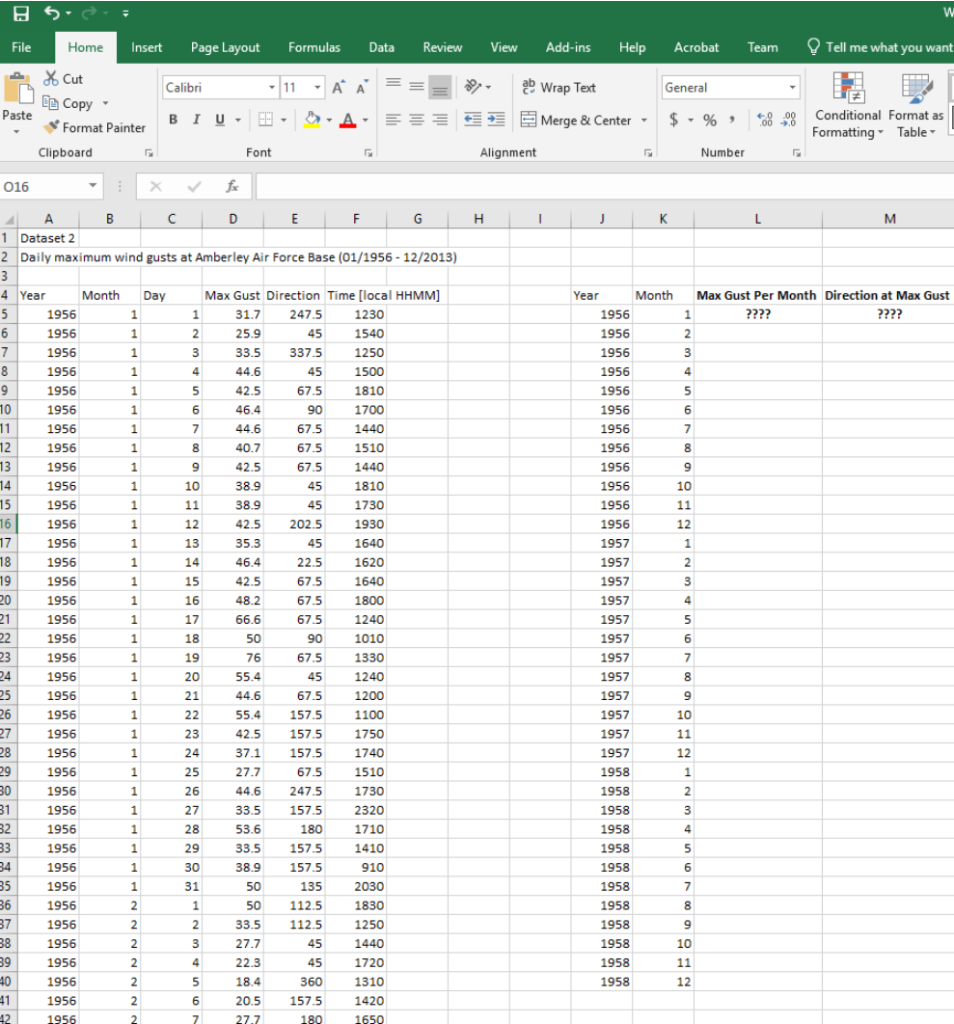Click the Save icon in the quick access toolbar
The image size is (954, 1024).
click(21, 13)
